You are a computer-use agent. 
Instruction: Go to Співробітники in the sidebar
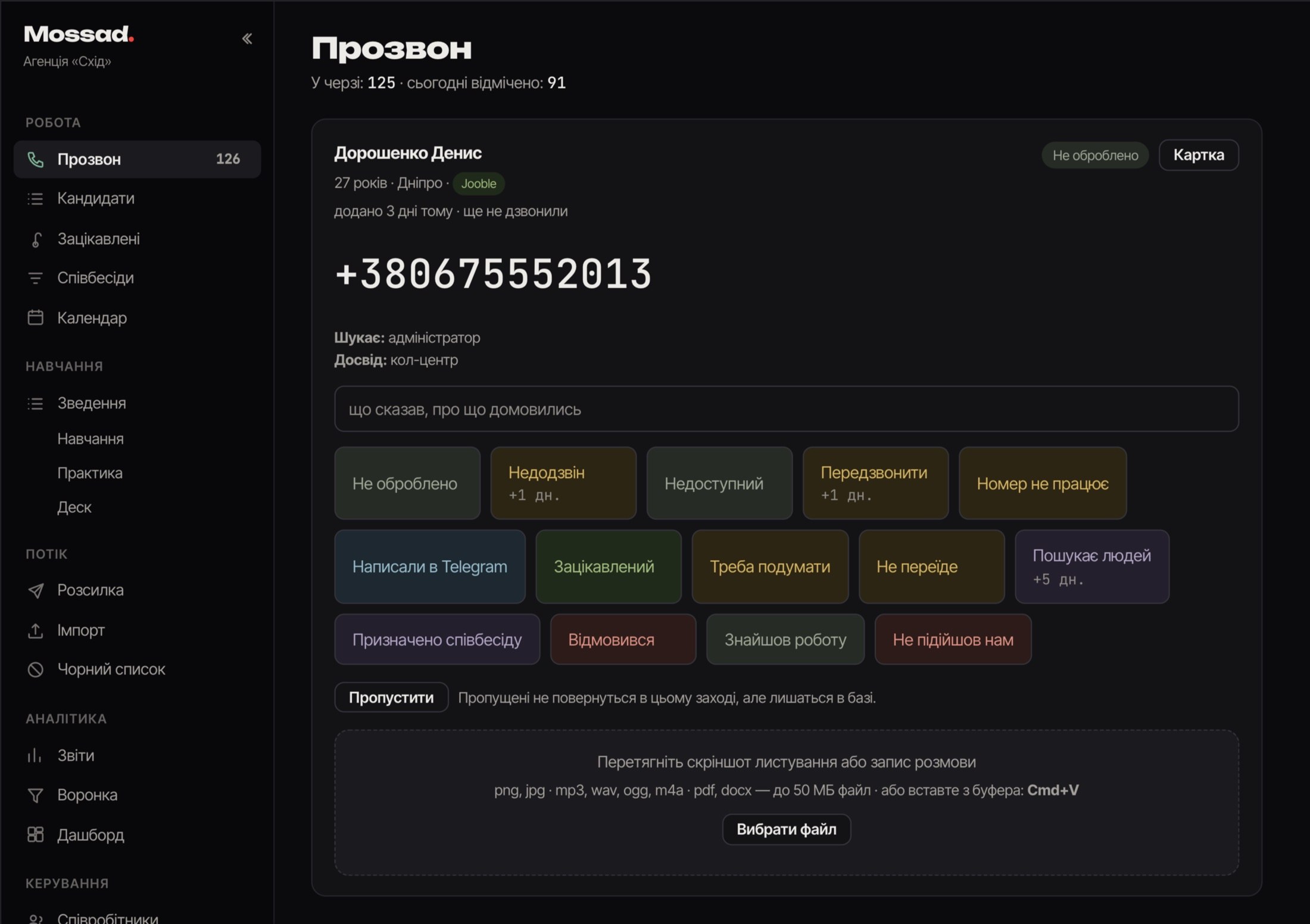coord(108,917)
